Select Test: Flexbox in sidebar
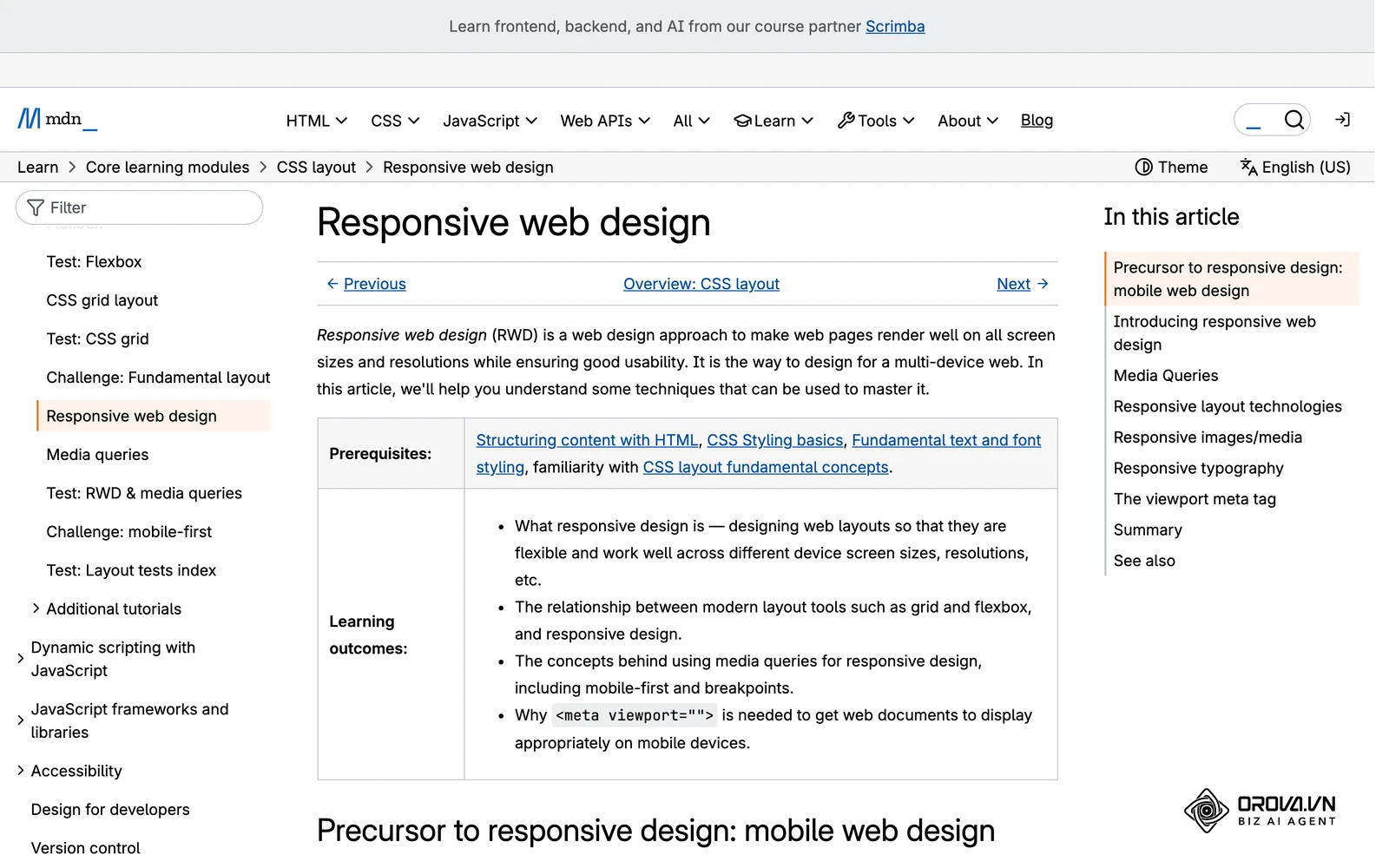1389x868 pixels. pyautogui.click(x=94, y=261)
